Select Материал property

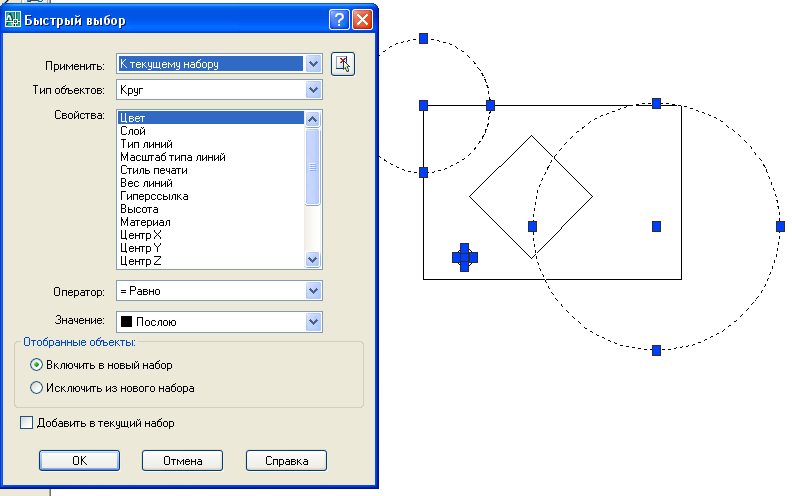pyautogui.click(x=211, y=222)
